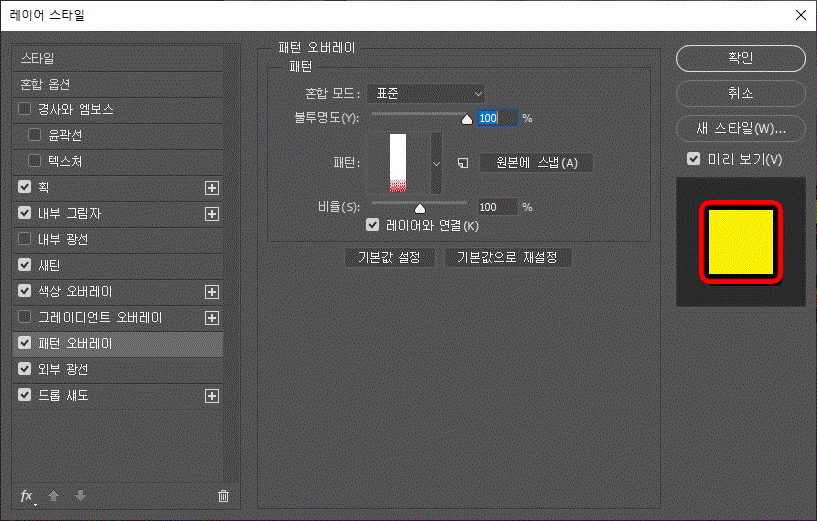Delete effect with the trash icon
The height and width of the screenshot is (521, 817).
point(223,496)
